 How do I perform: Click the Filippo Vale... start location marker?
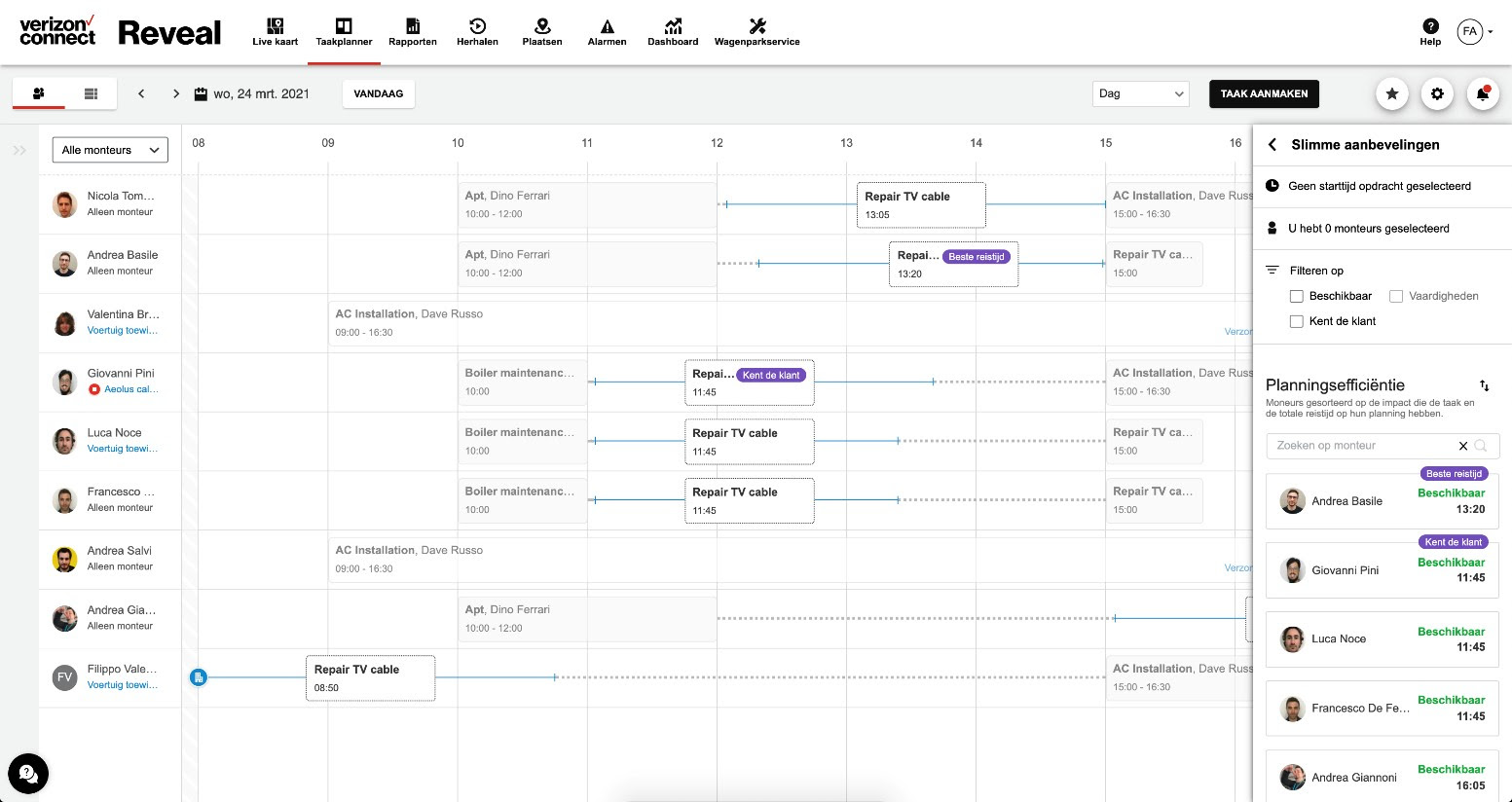[x=199, y=677]
